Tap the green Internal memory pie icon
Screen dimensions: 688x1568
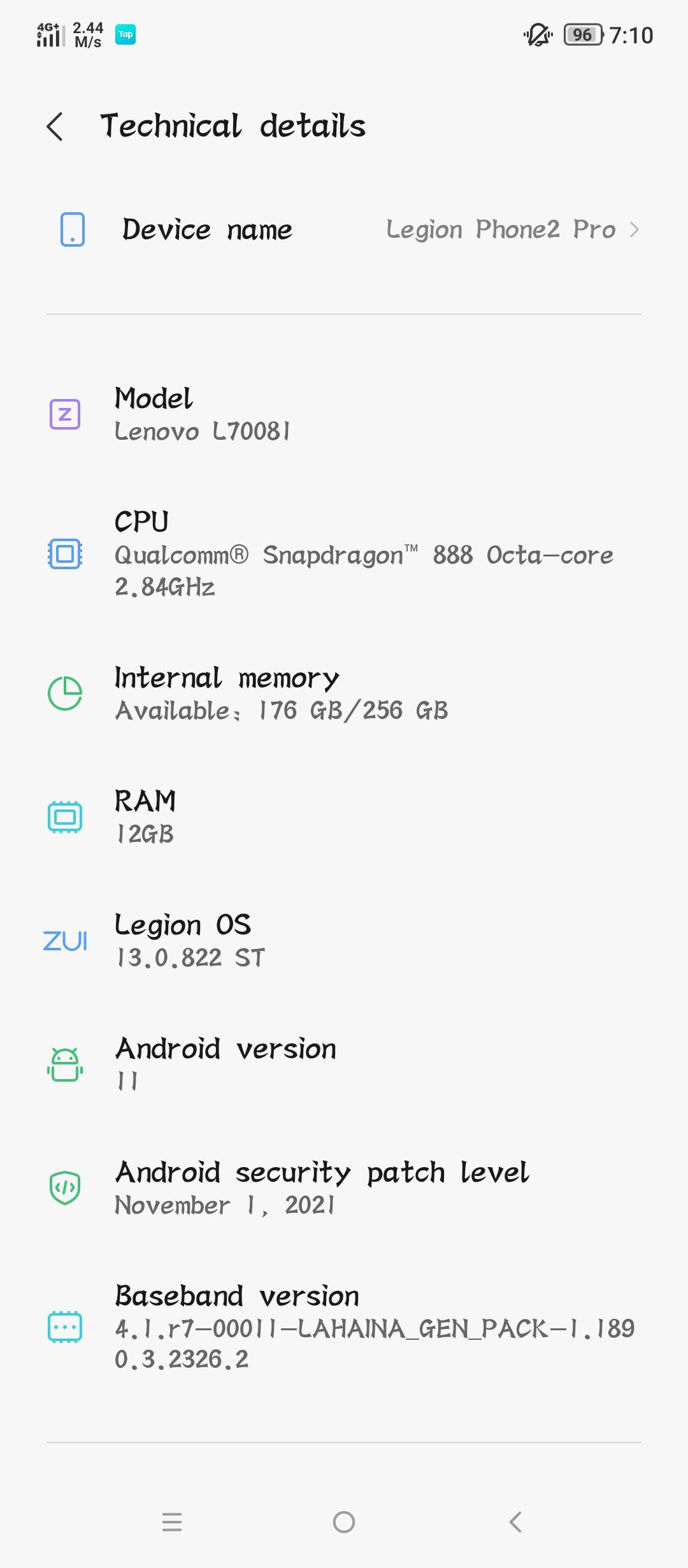65,693
